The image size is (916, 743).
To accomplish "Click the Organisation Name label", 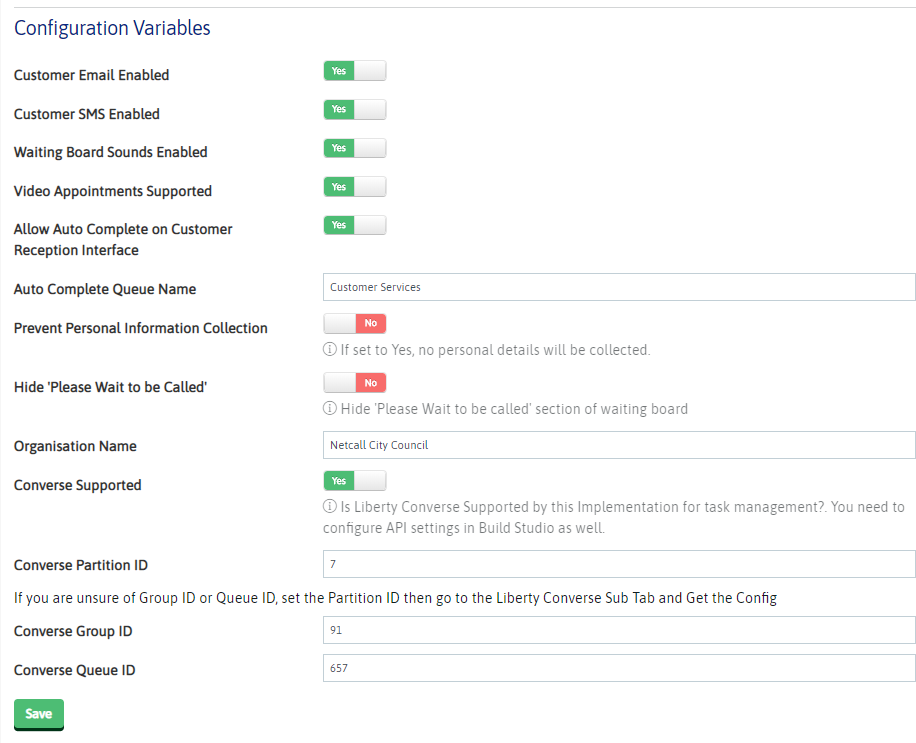I will point(75,446).
